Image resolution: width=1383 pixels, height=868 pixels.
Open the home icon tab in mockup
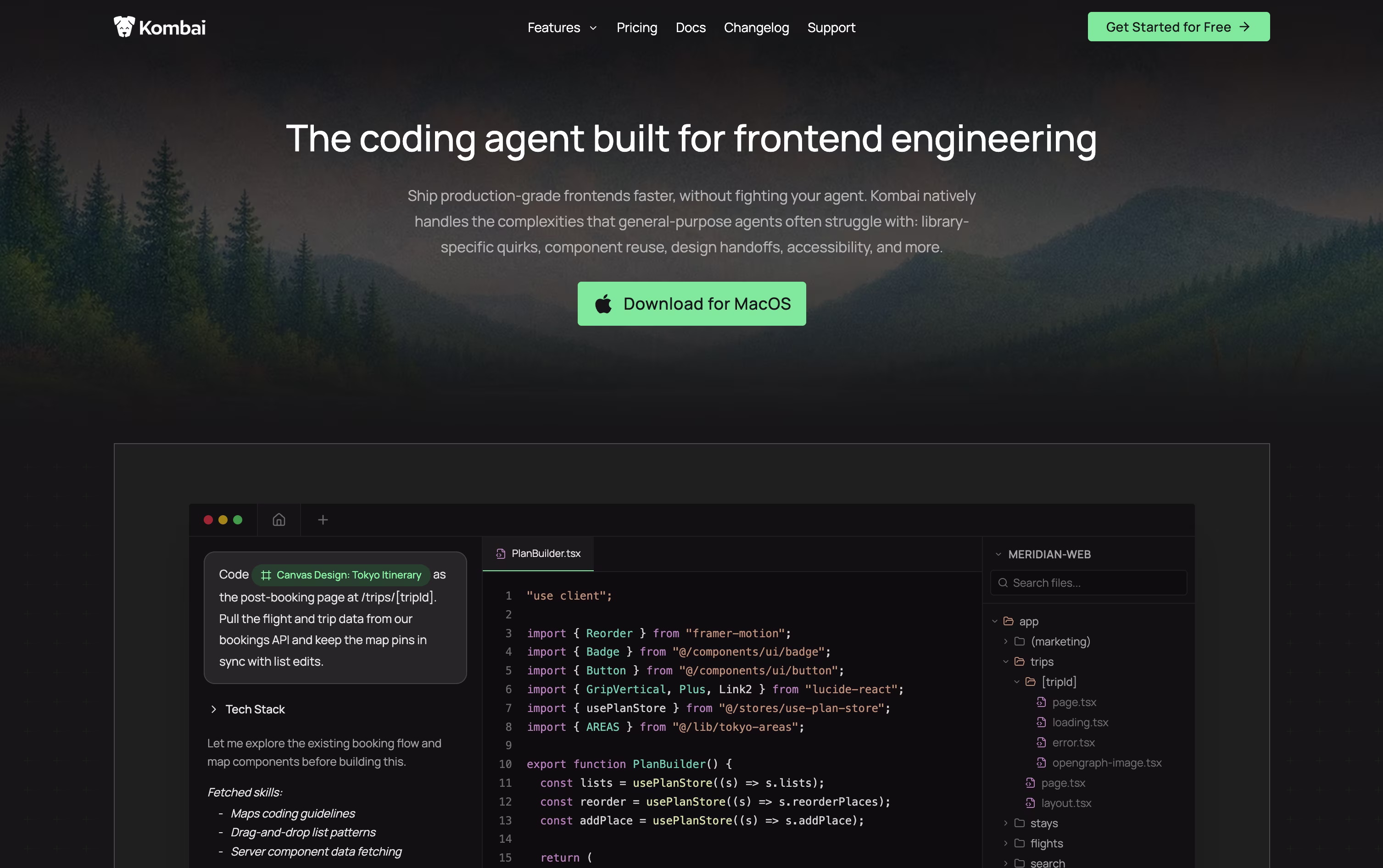pyautogui.click(x=279, y=519)
